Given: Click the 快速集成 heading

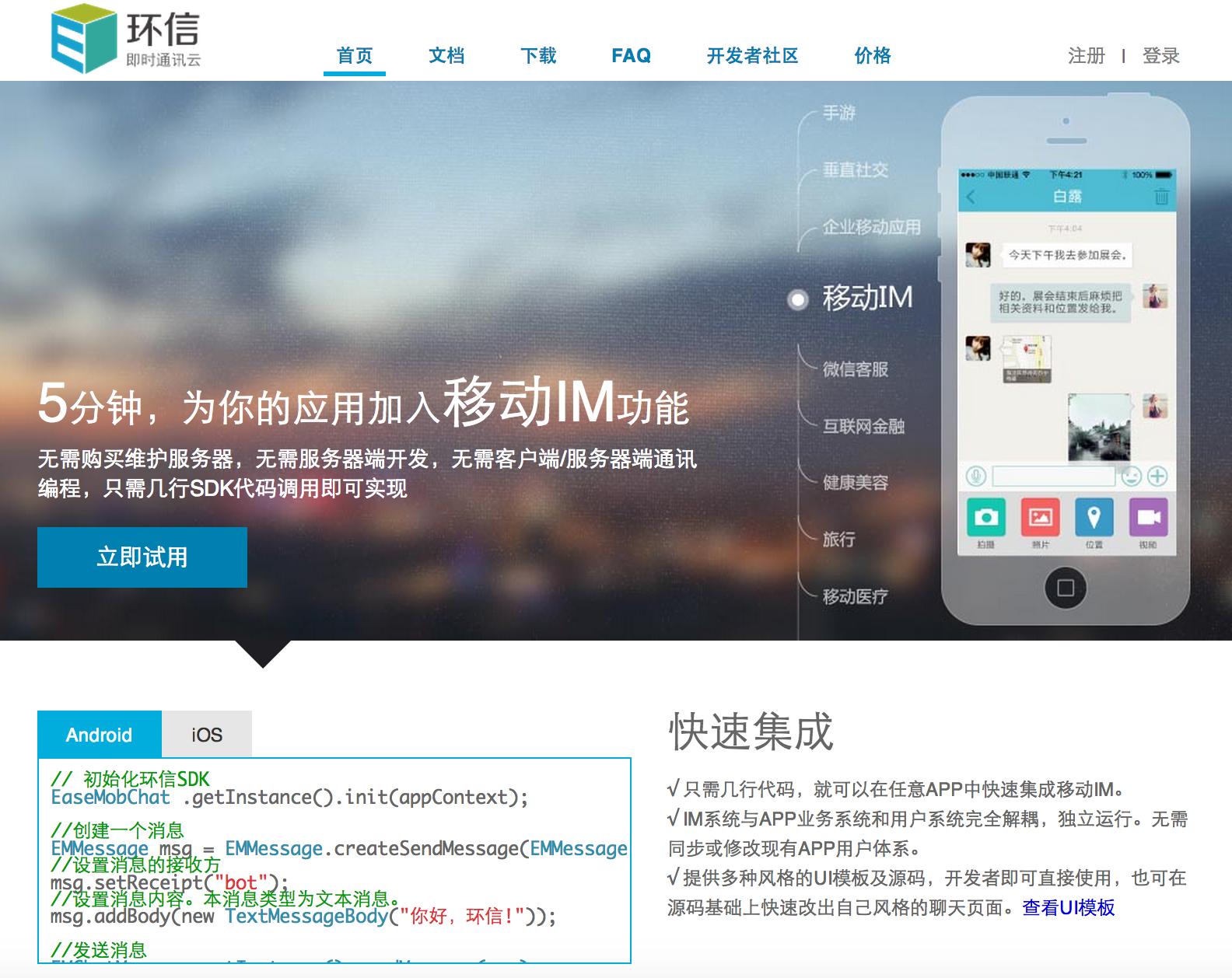Looking at the screenshot, I should point(751,732).
